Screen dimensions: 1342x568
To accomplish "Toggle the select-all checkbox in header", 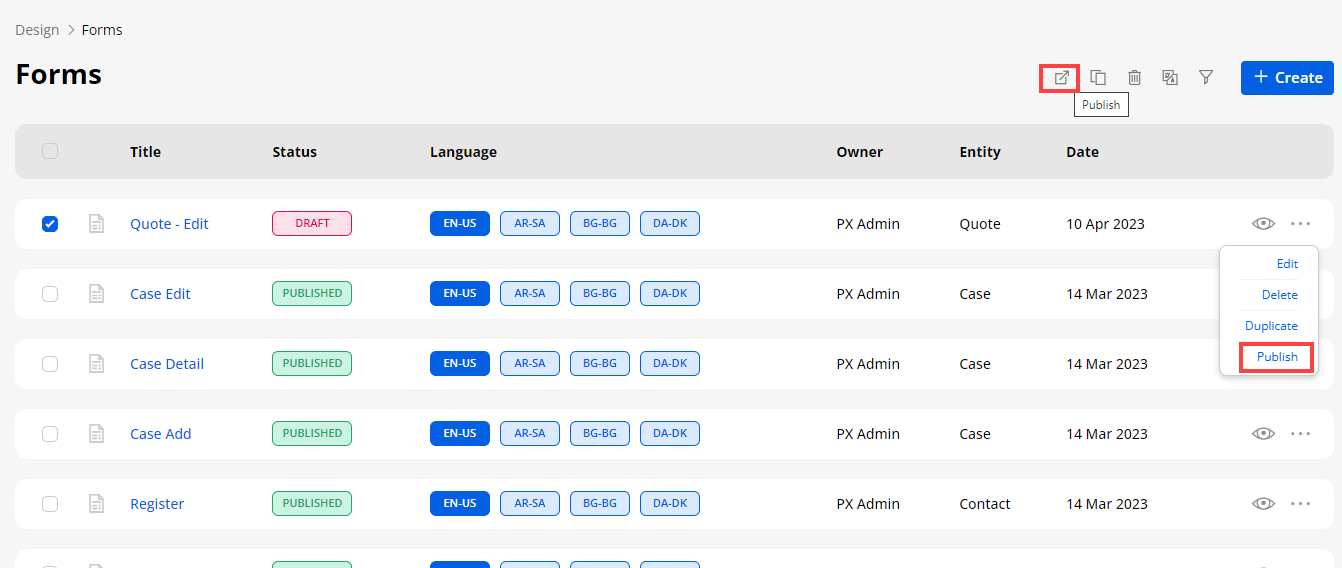I will pos(50,152).
